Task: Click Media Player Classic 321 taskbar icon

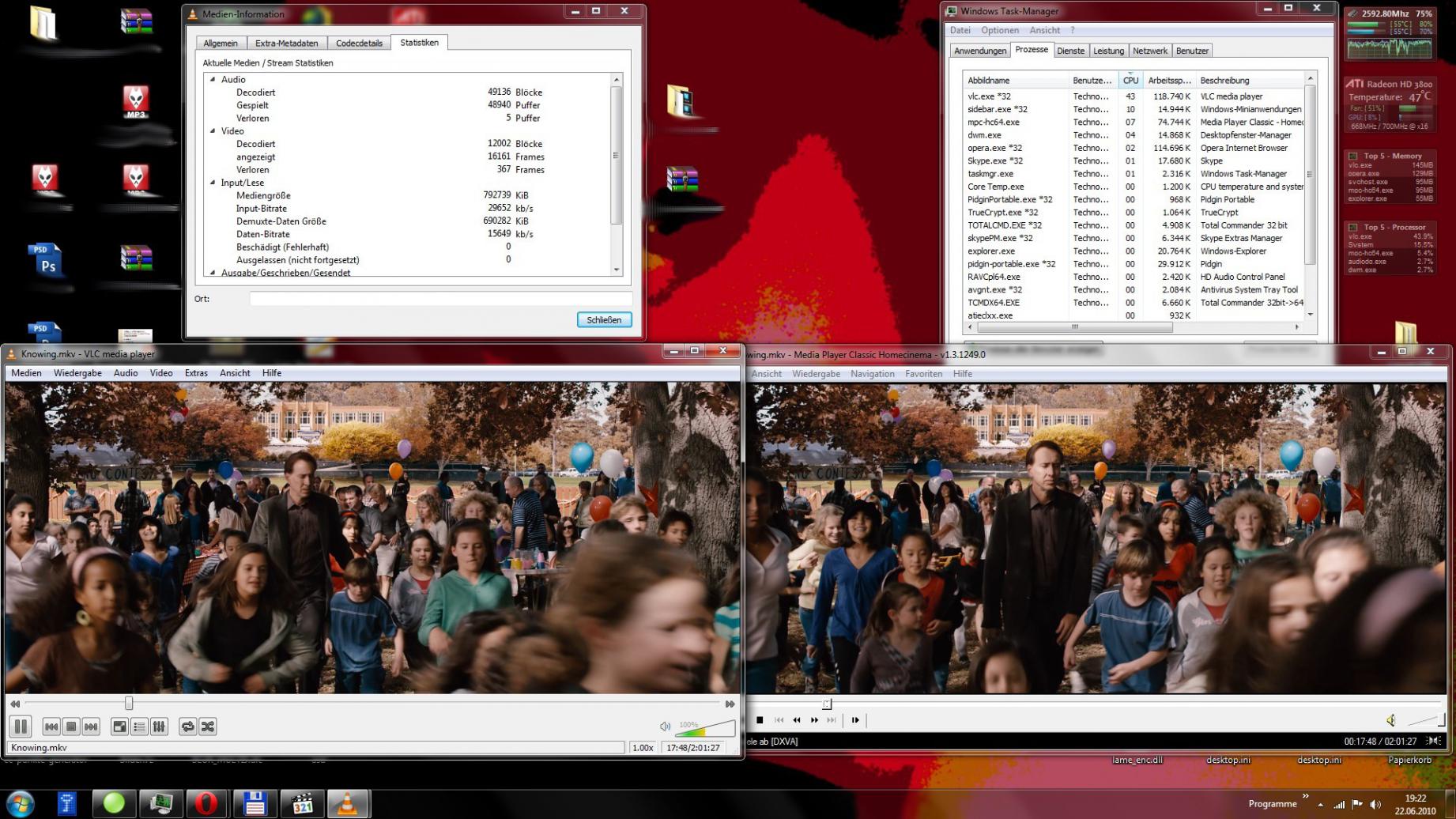Action: pos(303,803)
